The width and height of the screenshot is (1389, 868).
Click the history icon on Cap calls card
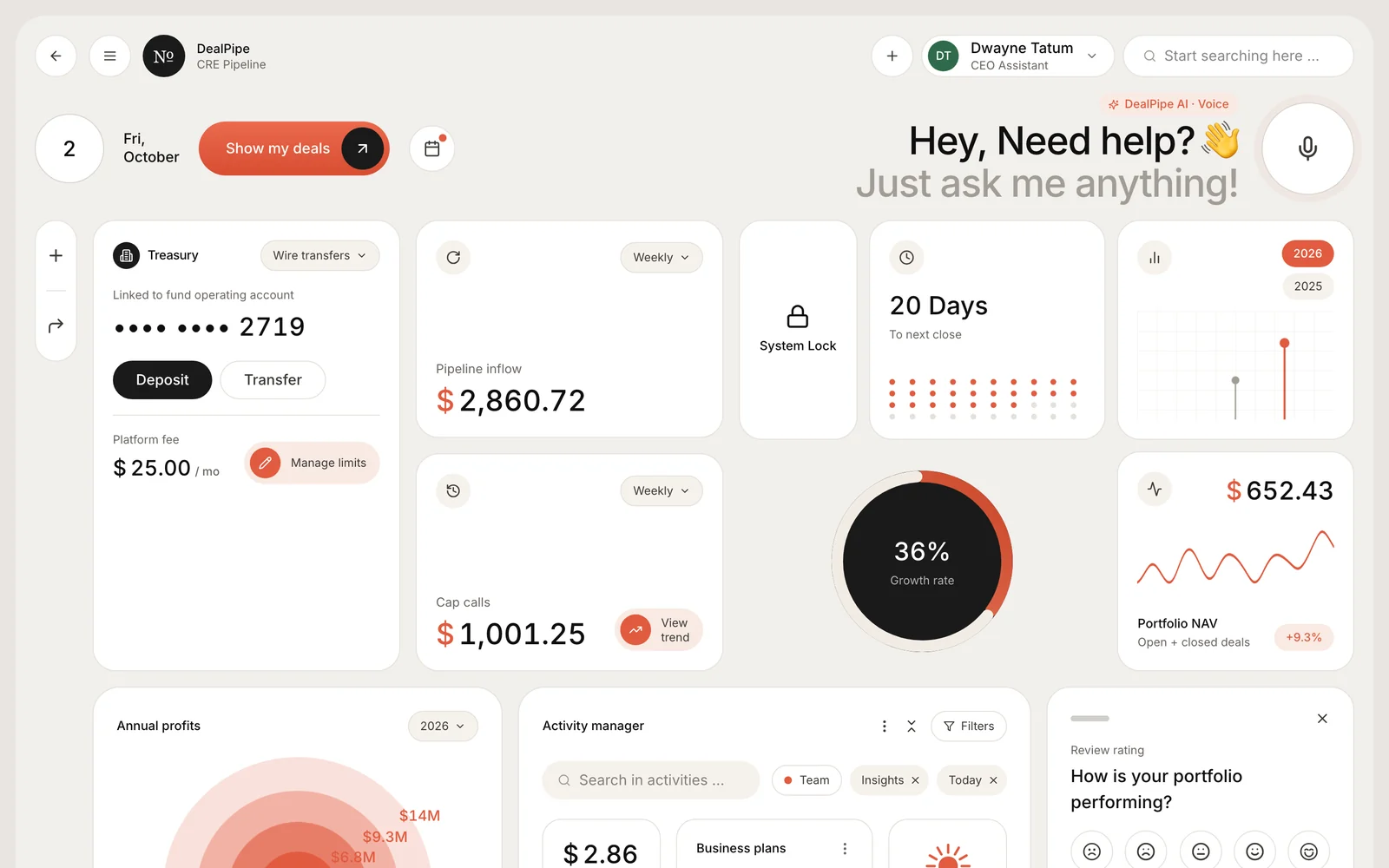point(453,491)
